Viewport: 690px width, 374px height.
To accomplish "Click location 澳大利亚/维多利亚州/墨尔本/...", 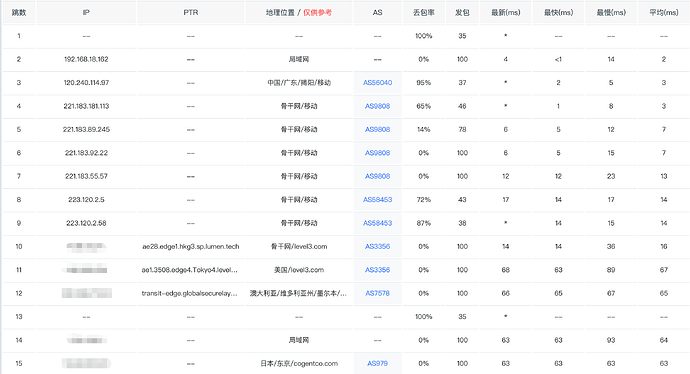I will coord(298,293).
